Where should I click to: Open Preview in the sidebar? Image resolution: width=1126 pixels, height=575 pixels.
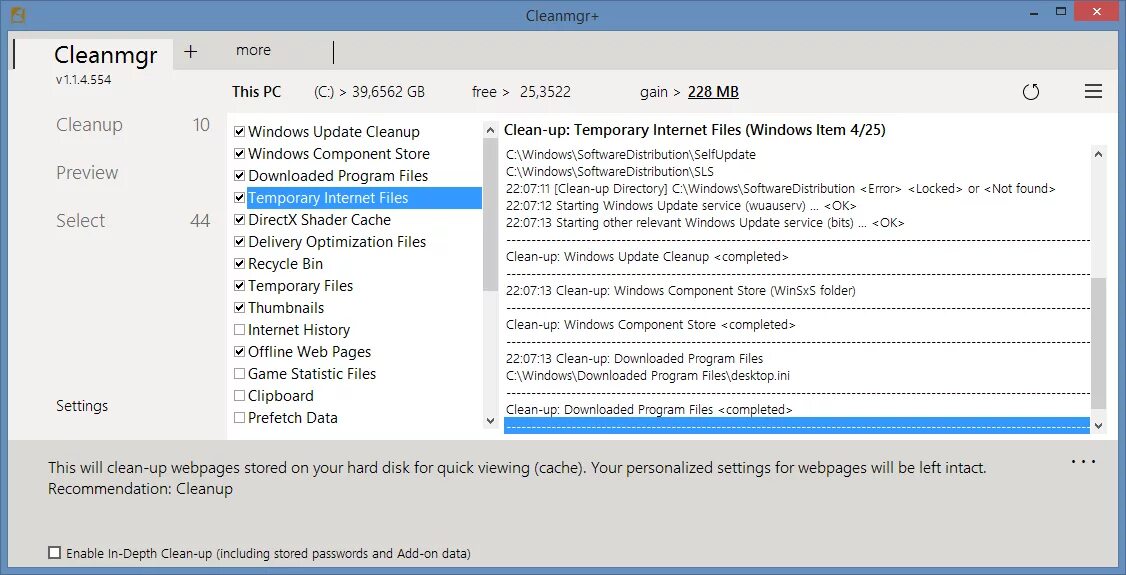tap(87, 173)
